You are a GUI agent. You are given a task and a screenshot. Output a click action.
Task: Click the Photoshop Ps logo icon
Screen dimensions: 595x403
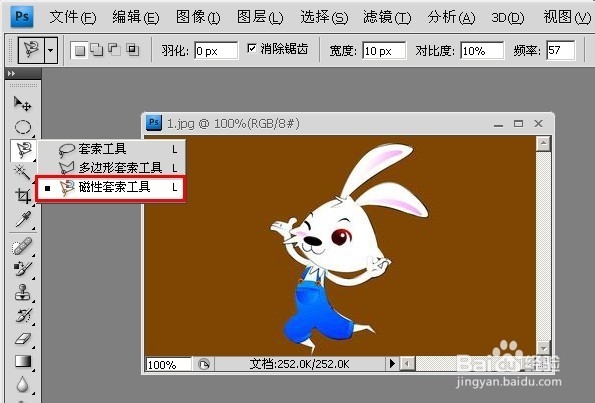pos(22,16)
